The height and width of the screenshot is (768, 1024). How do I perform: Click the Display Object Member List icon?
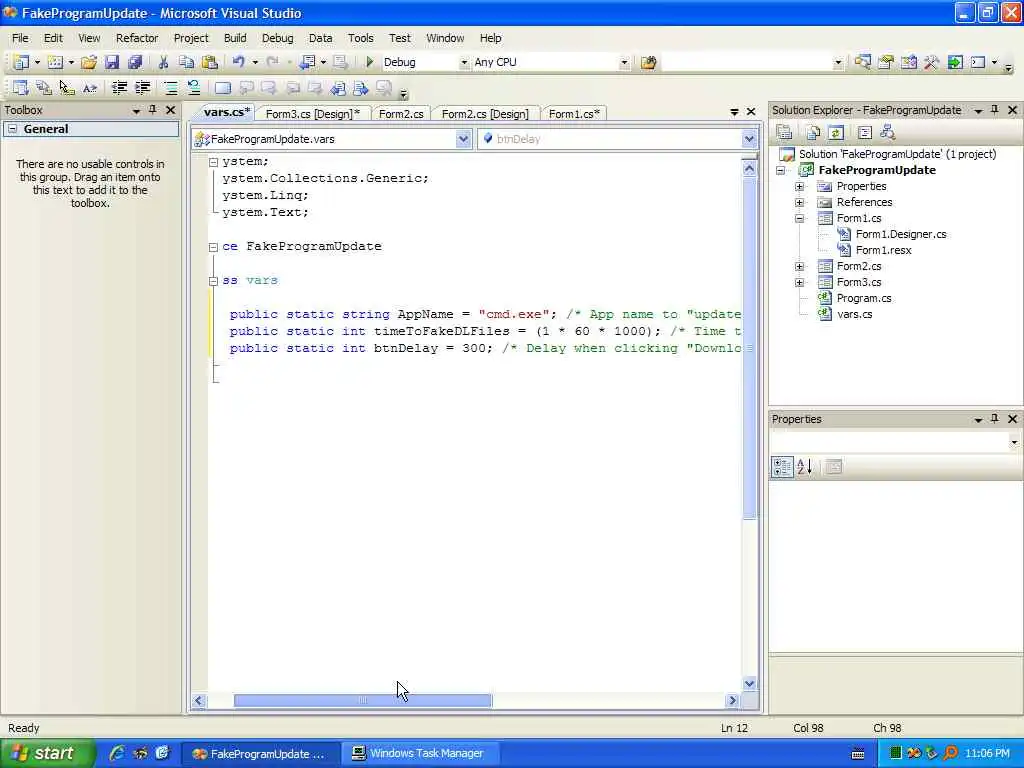click(x=21, y=88)
